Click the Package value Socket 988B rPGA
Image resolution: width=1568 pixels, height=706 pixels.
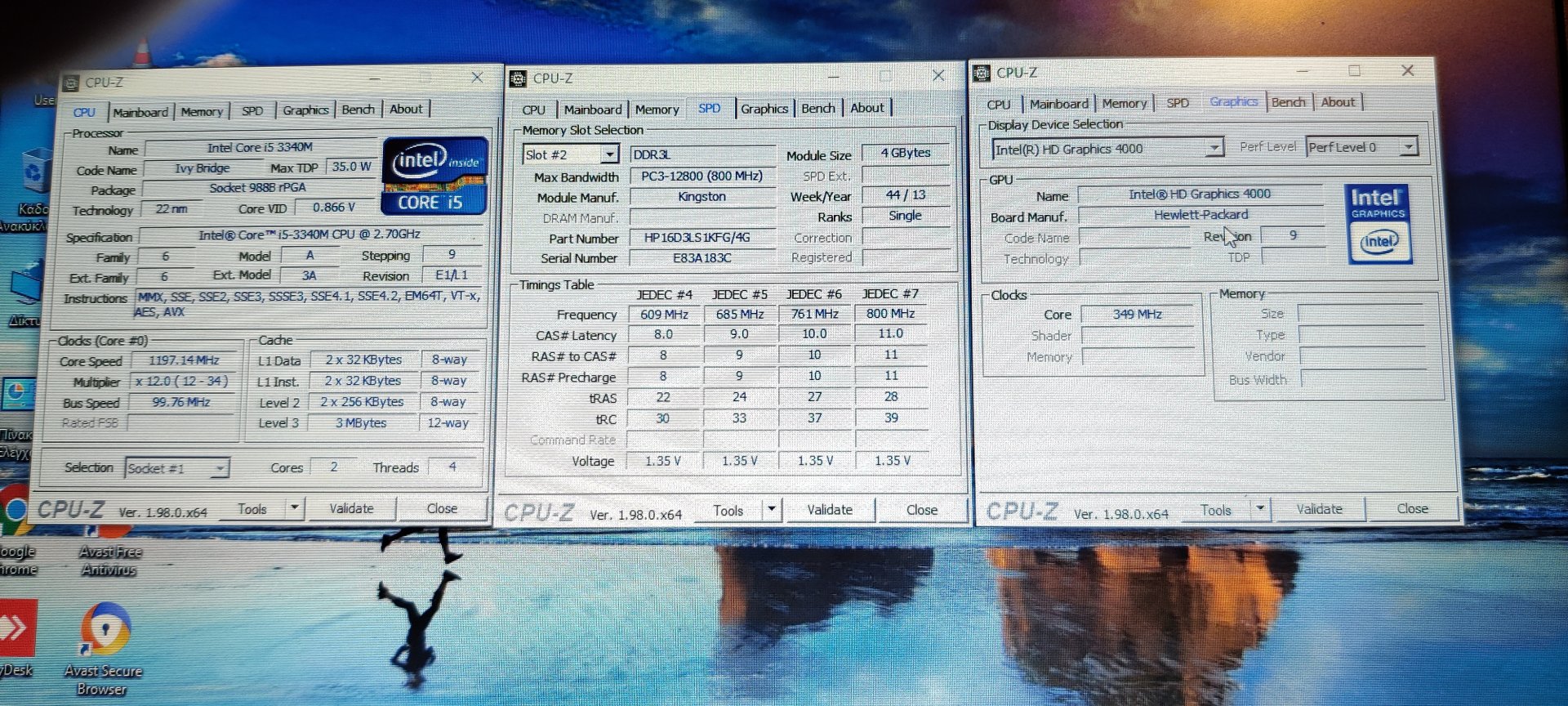[257, 187]
